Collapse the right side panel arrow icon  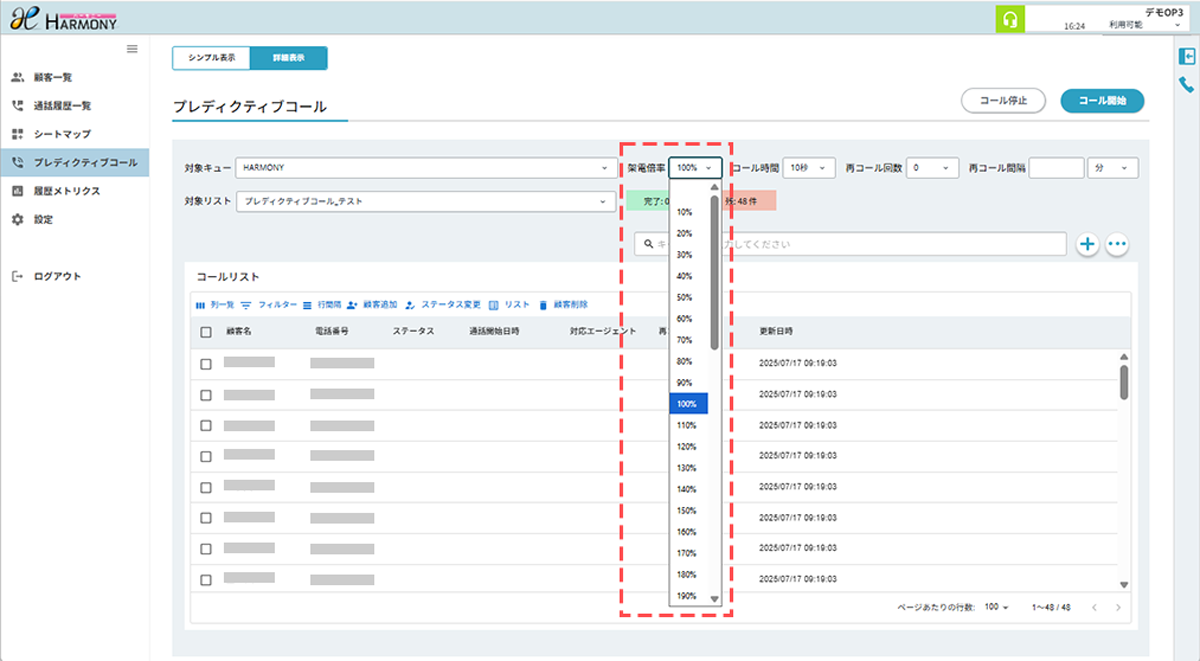(1186, 58)
